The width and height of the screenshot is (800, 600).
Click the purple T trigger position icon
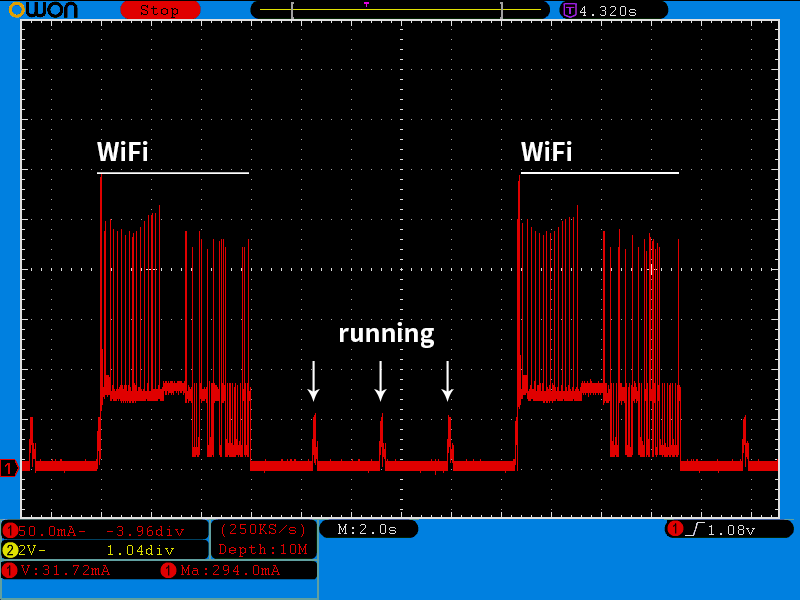(x=570, y=10)
